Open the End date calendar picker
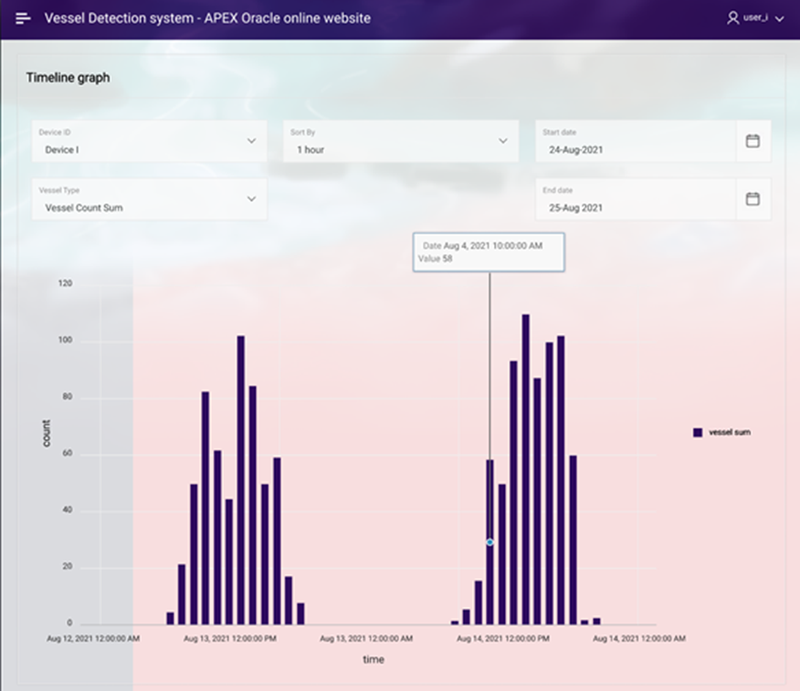800x691 pixels. [x=753, y=199]
